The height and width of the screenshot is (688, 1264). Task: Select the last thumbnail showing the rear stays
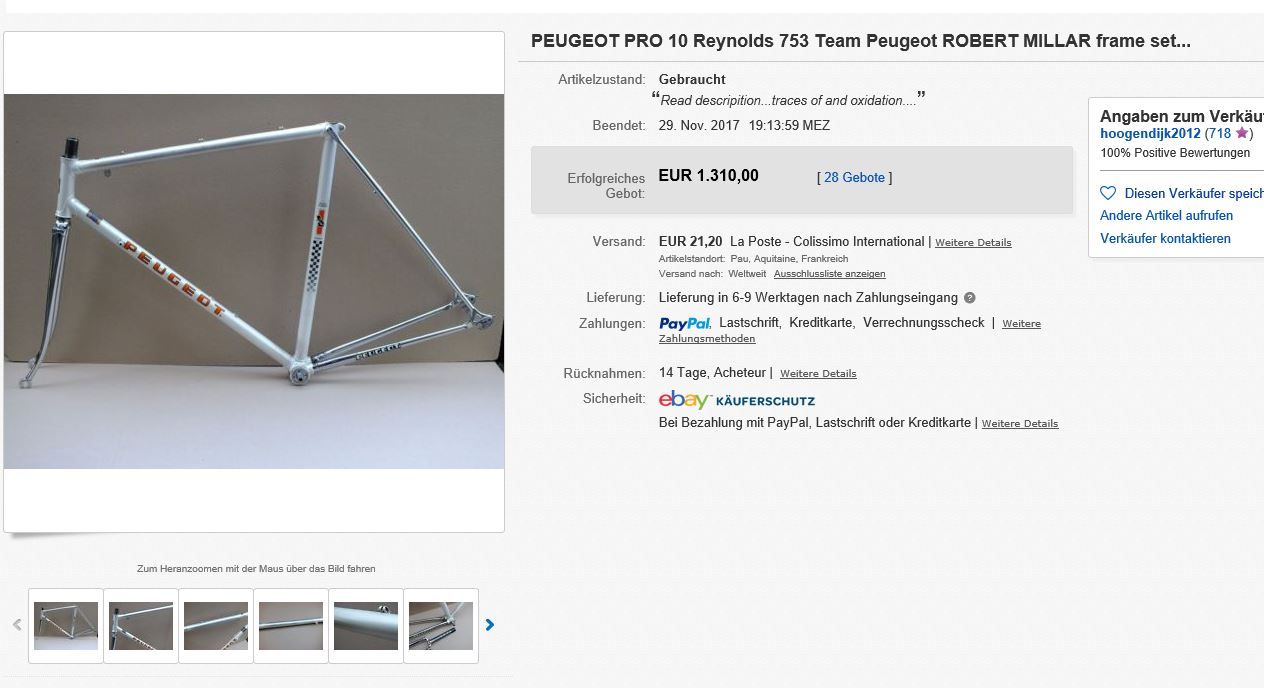(441, 625)
